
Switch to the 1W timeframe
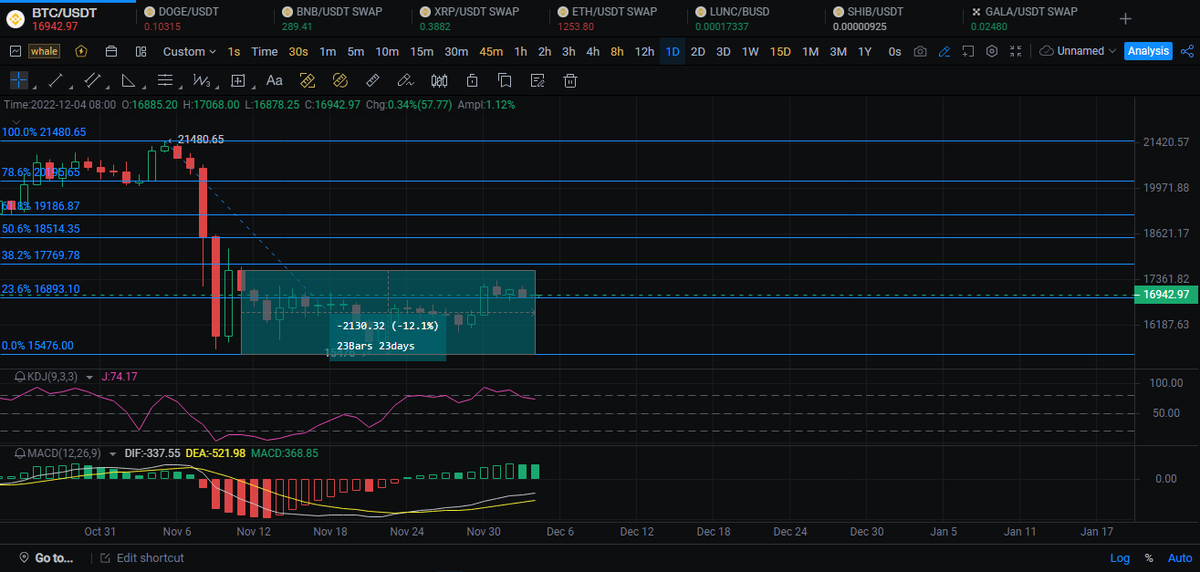click(x=750, y=51)
